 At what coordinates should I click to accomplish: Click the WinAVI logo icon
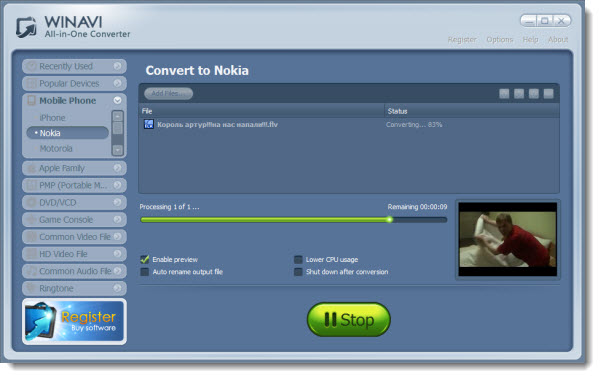pos(26,27)
